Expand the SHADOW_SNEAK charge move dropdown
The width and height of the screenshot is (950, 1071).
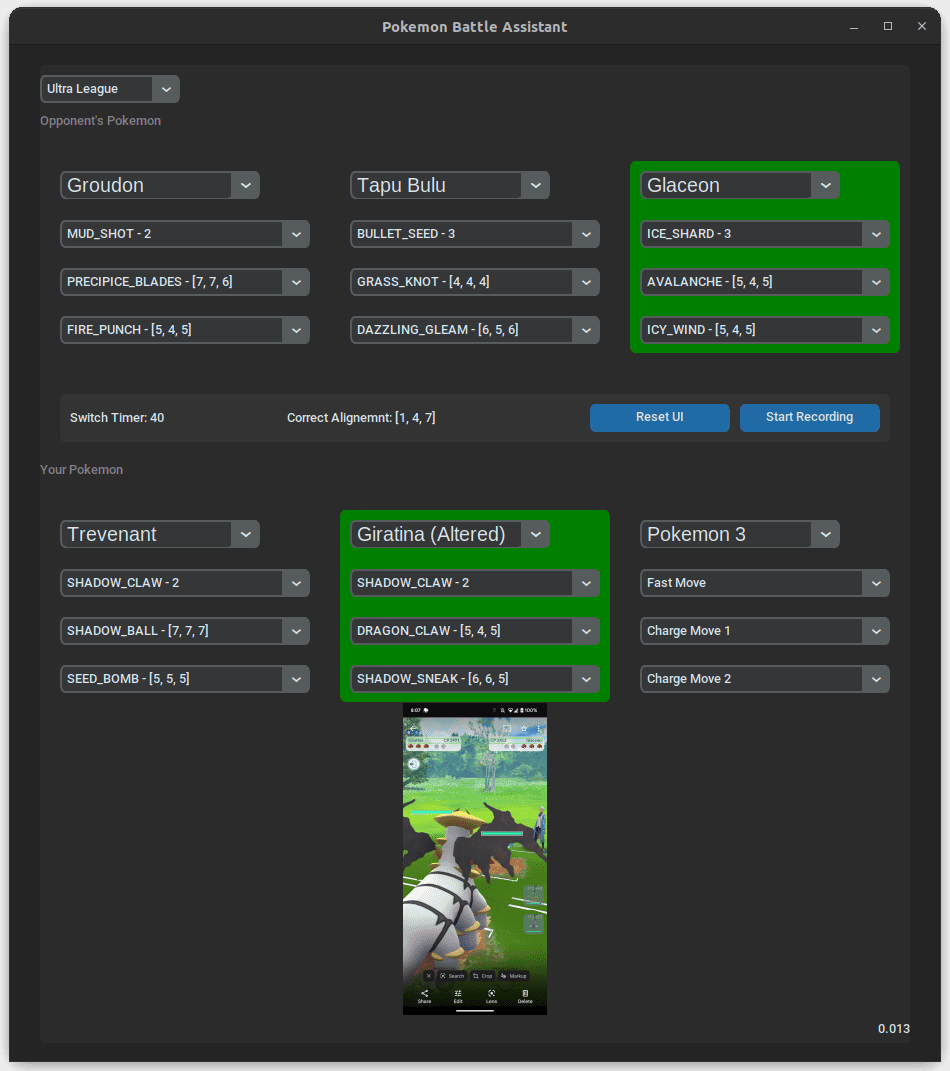475,679
